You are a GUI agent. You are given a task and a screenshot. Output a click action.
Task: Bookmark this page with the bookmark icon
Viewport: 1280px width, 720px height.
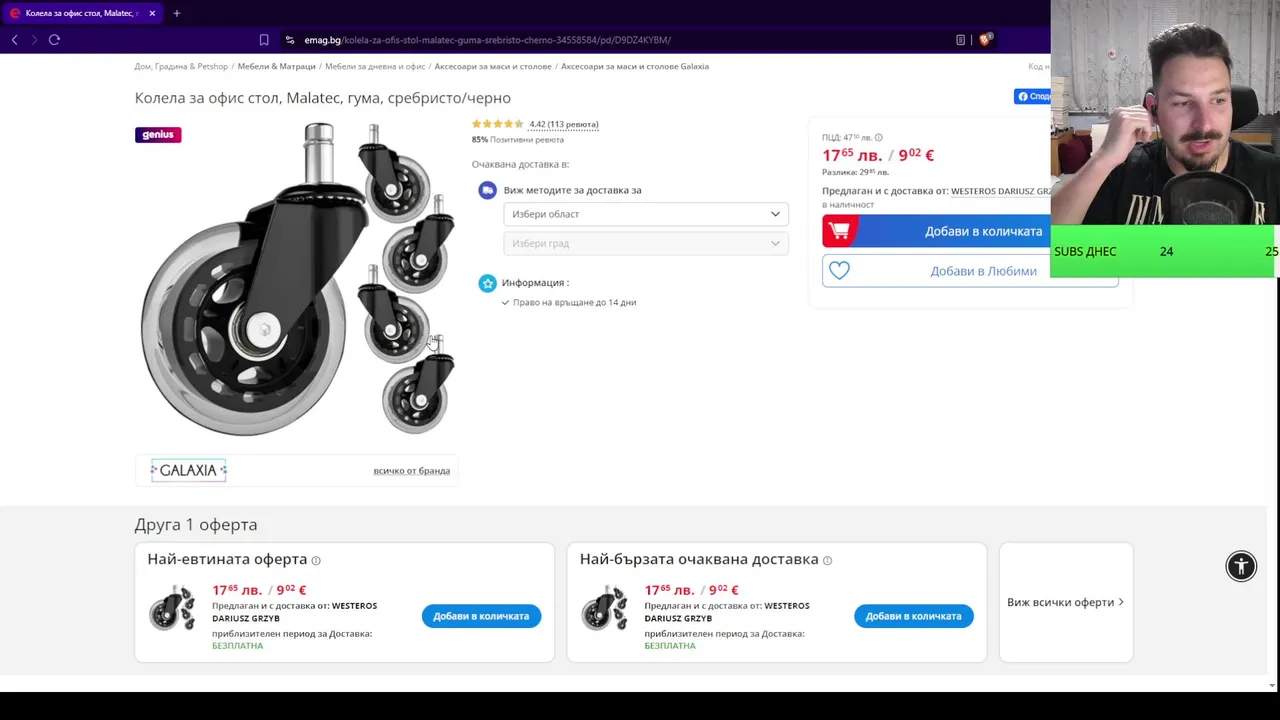(264, 40)
